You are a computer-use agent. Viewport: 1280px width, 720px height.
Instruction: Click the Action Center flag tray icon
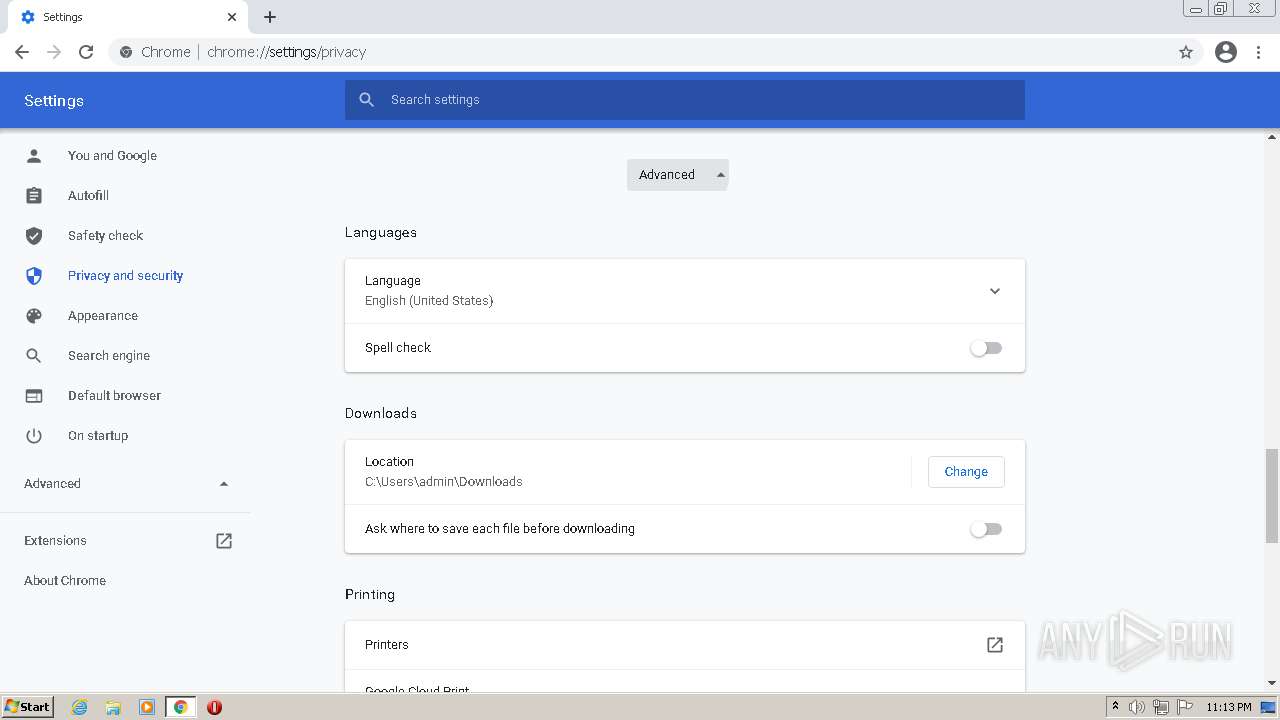point(1185,707)
